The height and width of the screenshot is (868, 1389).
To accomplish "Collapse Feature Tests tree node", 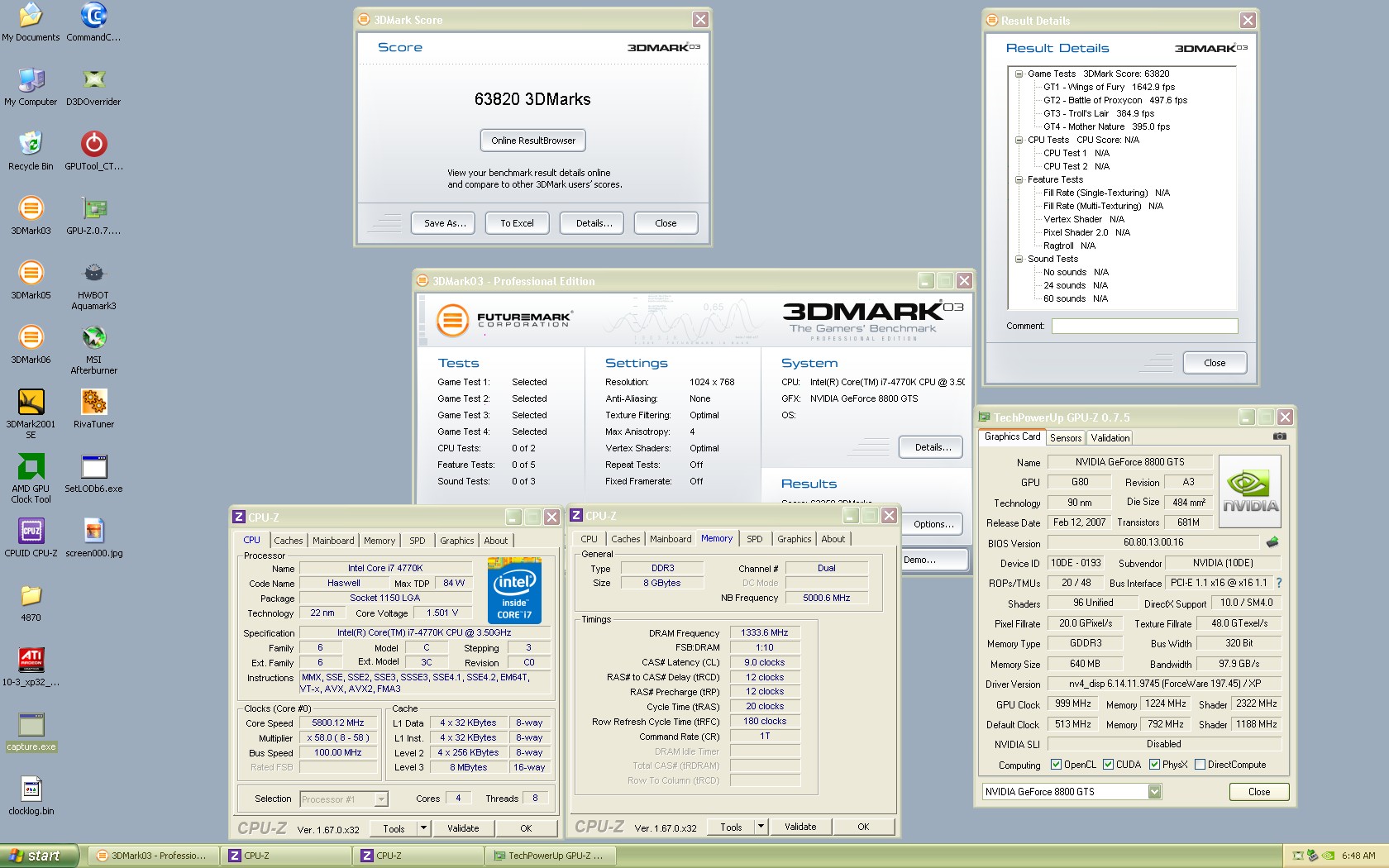I will coord(1019,179).
